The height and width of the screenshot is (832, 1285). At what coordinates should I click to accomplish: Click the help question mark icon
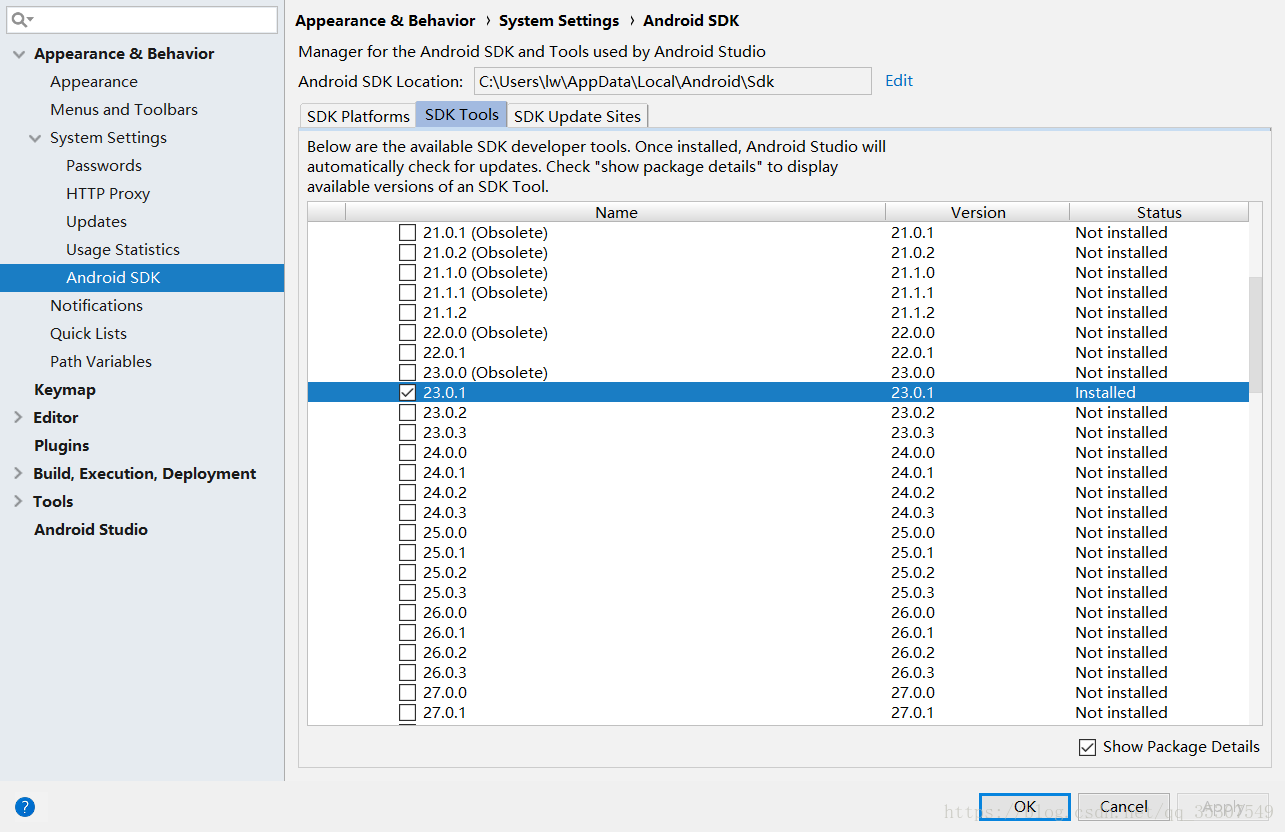(25, 806)
